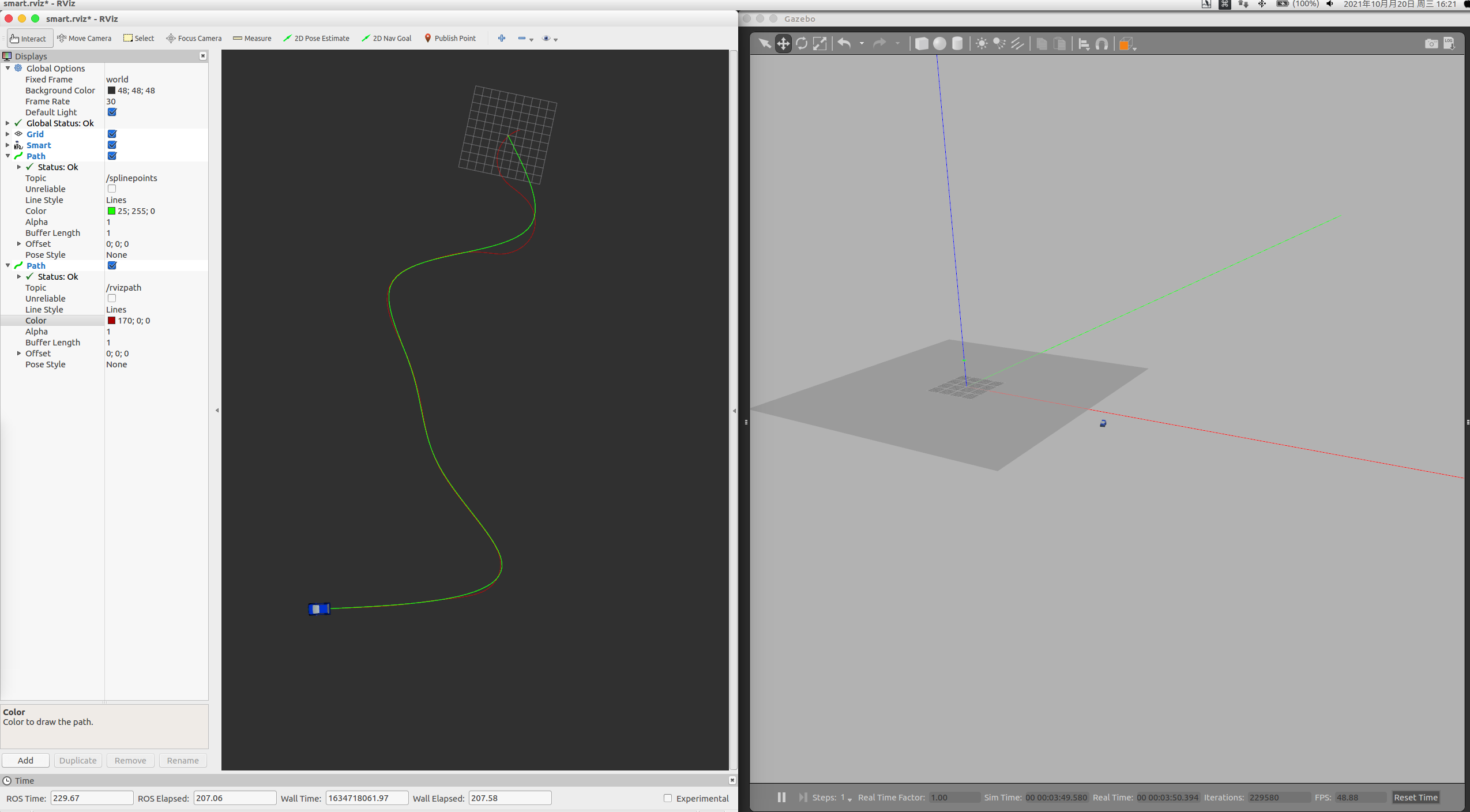Add a point light in Gazebo
The width and height of the screenshot is (1470, 812).
981,44
